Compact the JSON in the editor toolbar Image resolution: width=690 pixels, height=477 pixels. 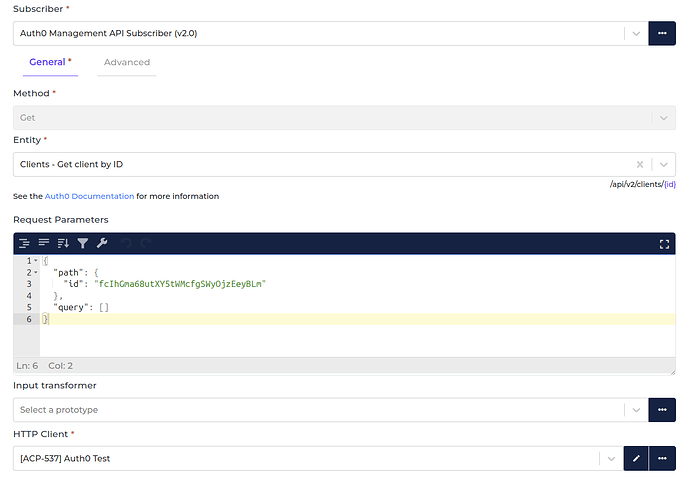44,243
